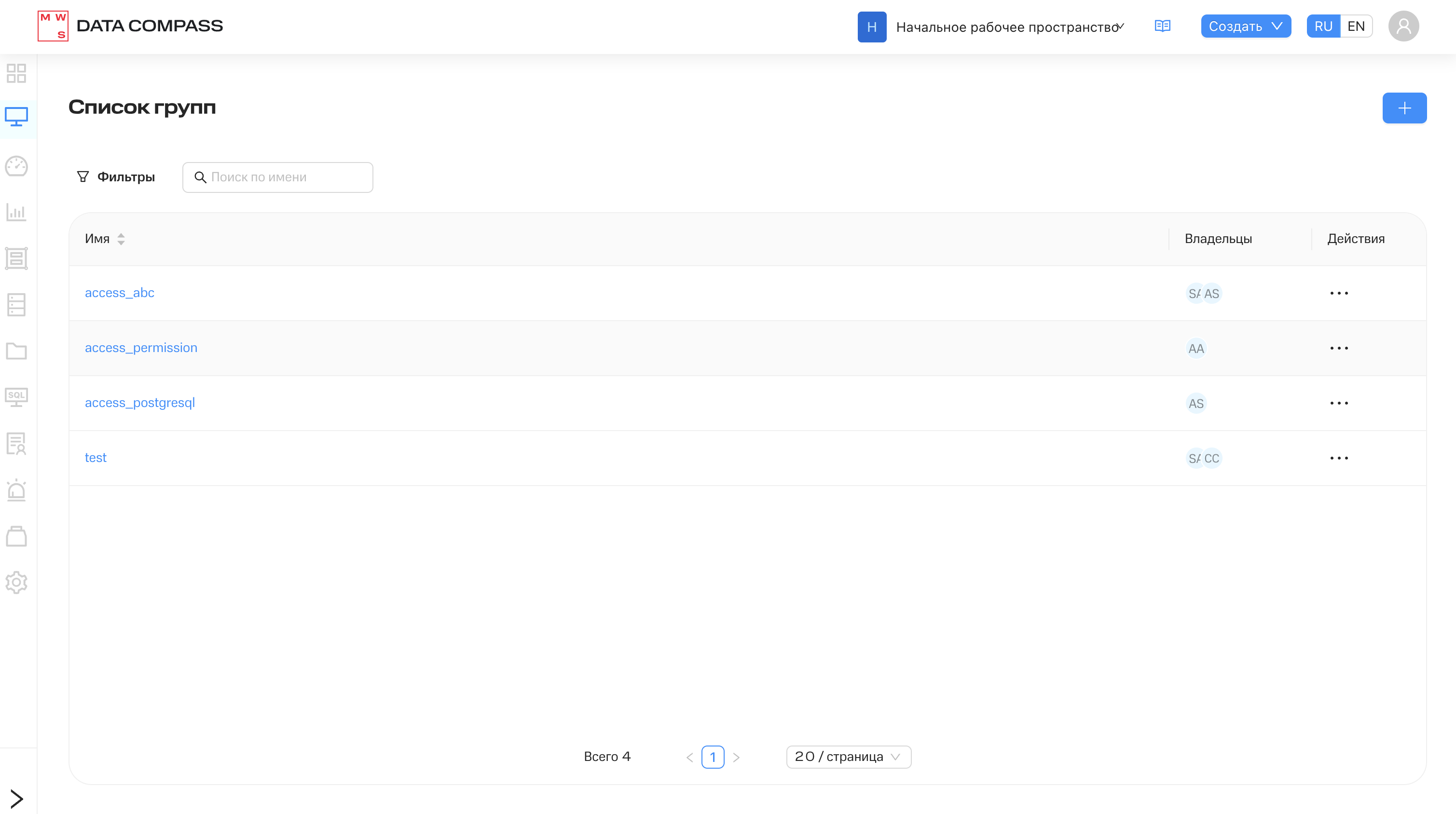Click the folder icon in sidebar
This screenshot has height=814, width=1456.
coord(16,351)
